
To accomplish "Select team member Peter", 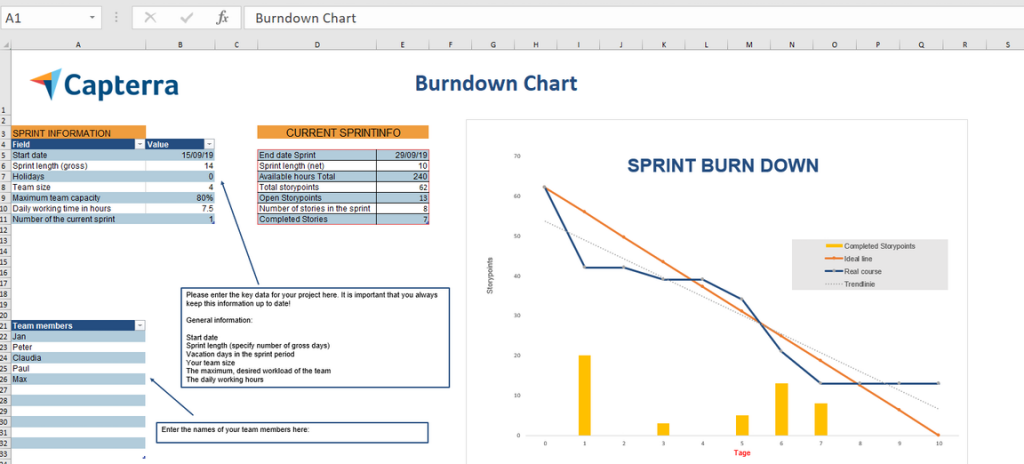I will 78,347.
